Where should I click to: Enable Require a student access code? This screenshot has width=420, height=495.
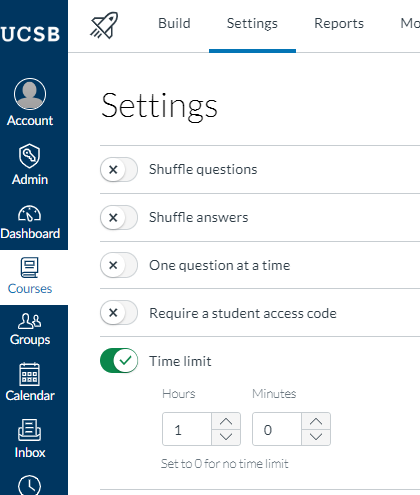(x=119, y=313)
